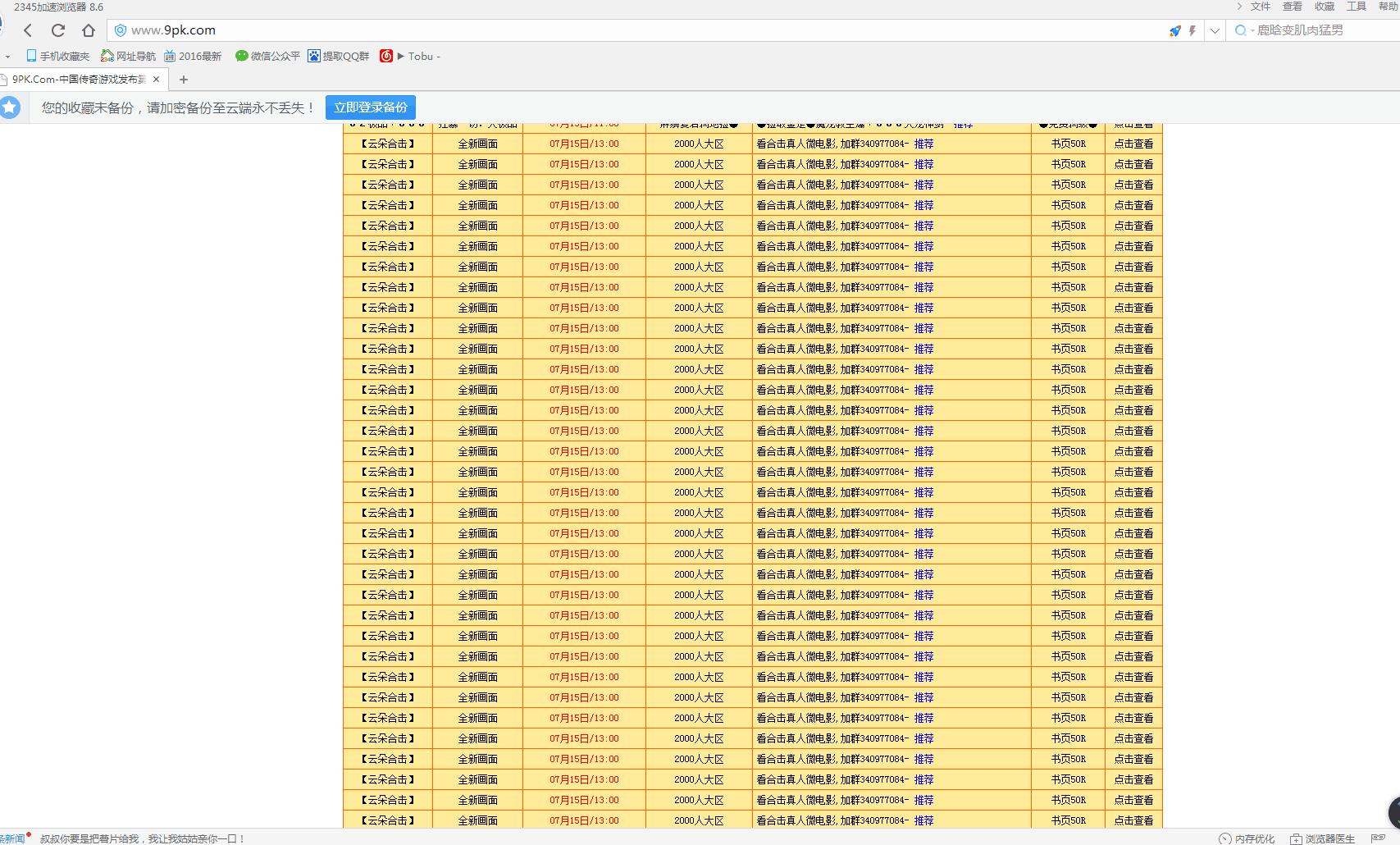Image resolution: width=1400 pixels, height=845 pixels.
Task: Open the 工具 menu
Action: click(1357, 7)
